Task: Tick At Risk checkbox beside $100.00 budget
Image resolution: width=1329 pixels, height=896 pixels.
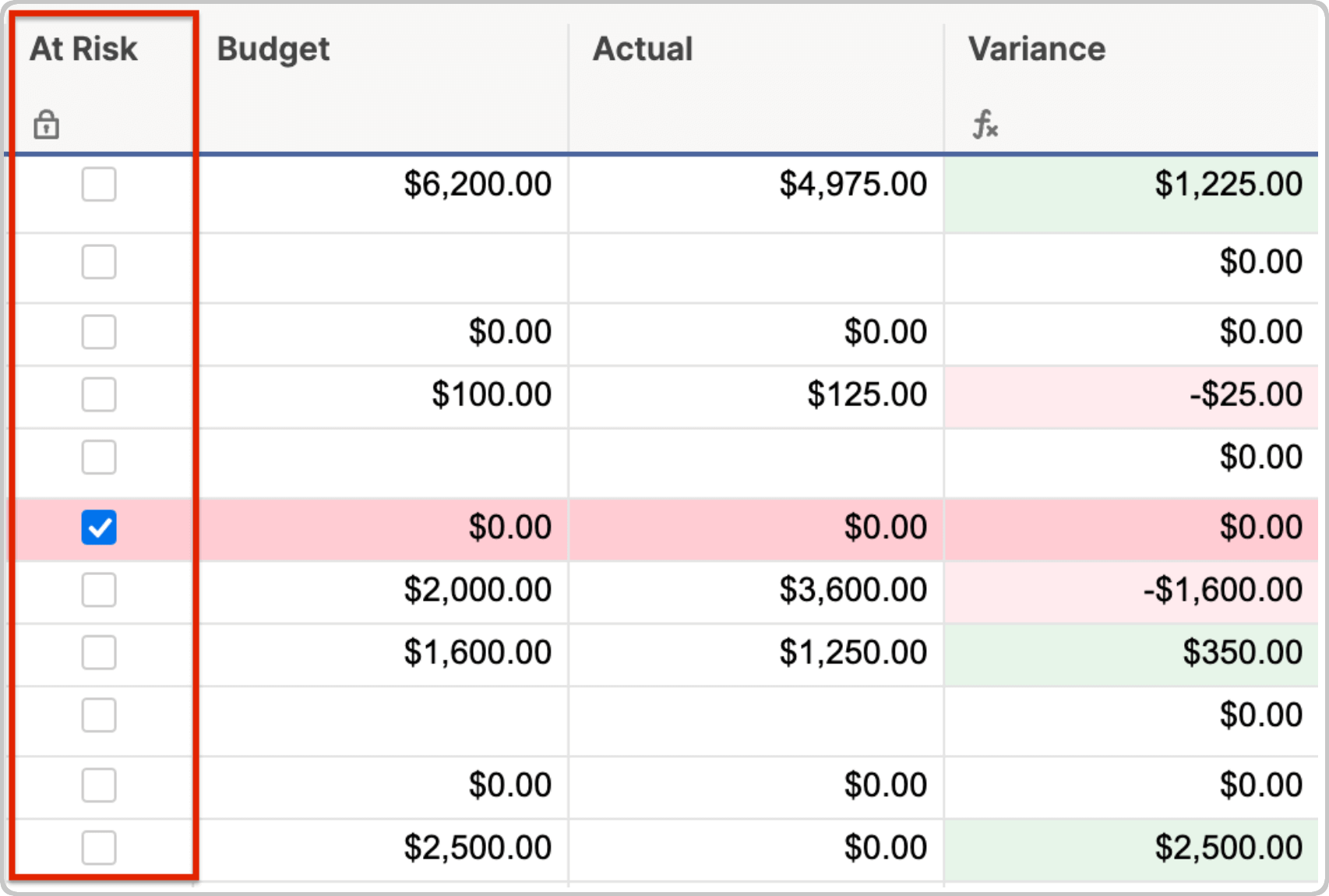Action: tap(99, 395)
